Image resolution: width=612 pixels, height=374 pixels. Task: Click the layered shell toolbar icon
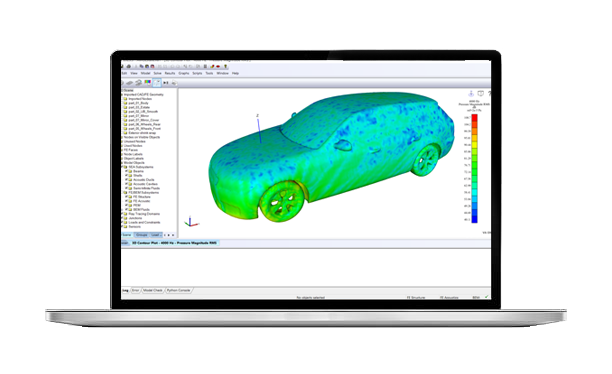pyautogui.click(x=139, y=83)
